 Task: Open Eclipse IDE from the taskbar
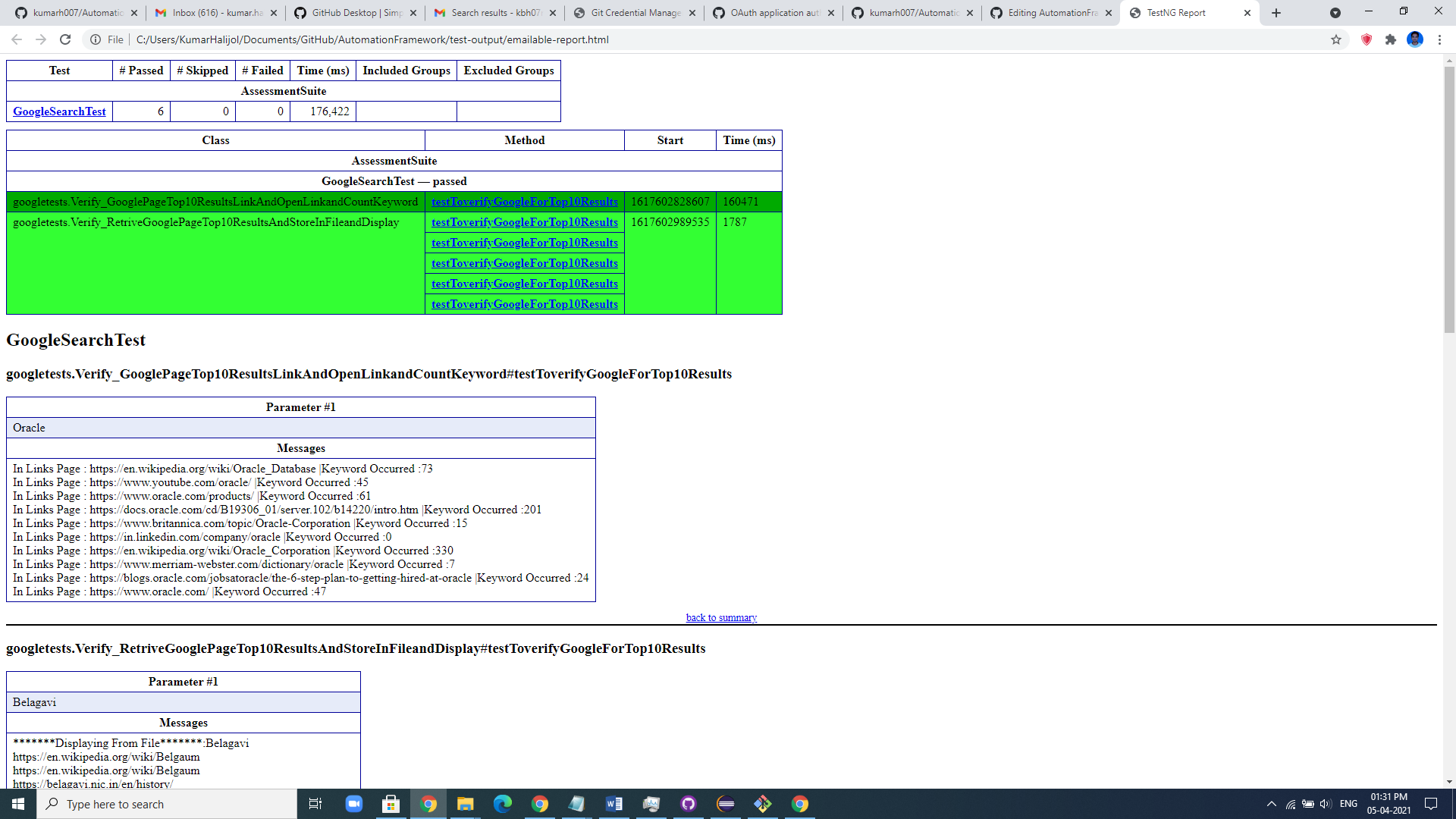(726, 804)
